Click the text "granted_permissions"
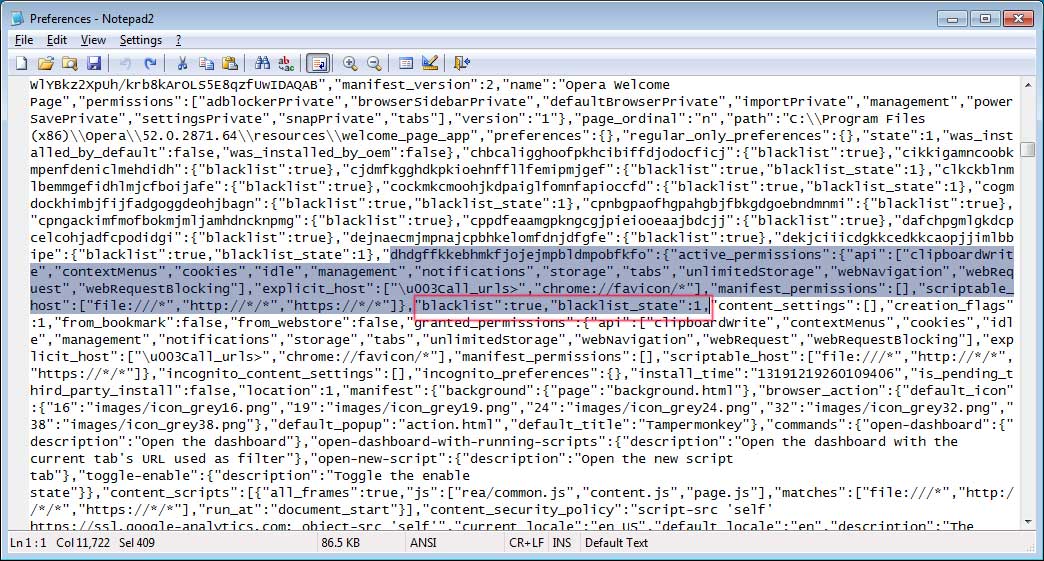 pos(491,323)
